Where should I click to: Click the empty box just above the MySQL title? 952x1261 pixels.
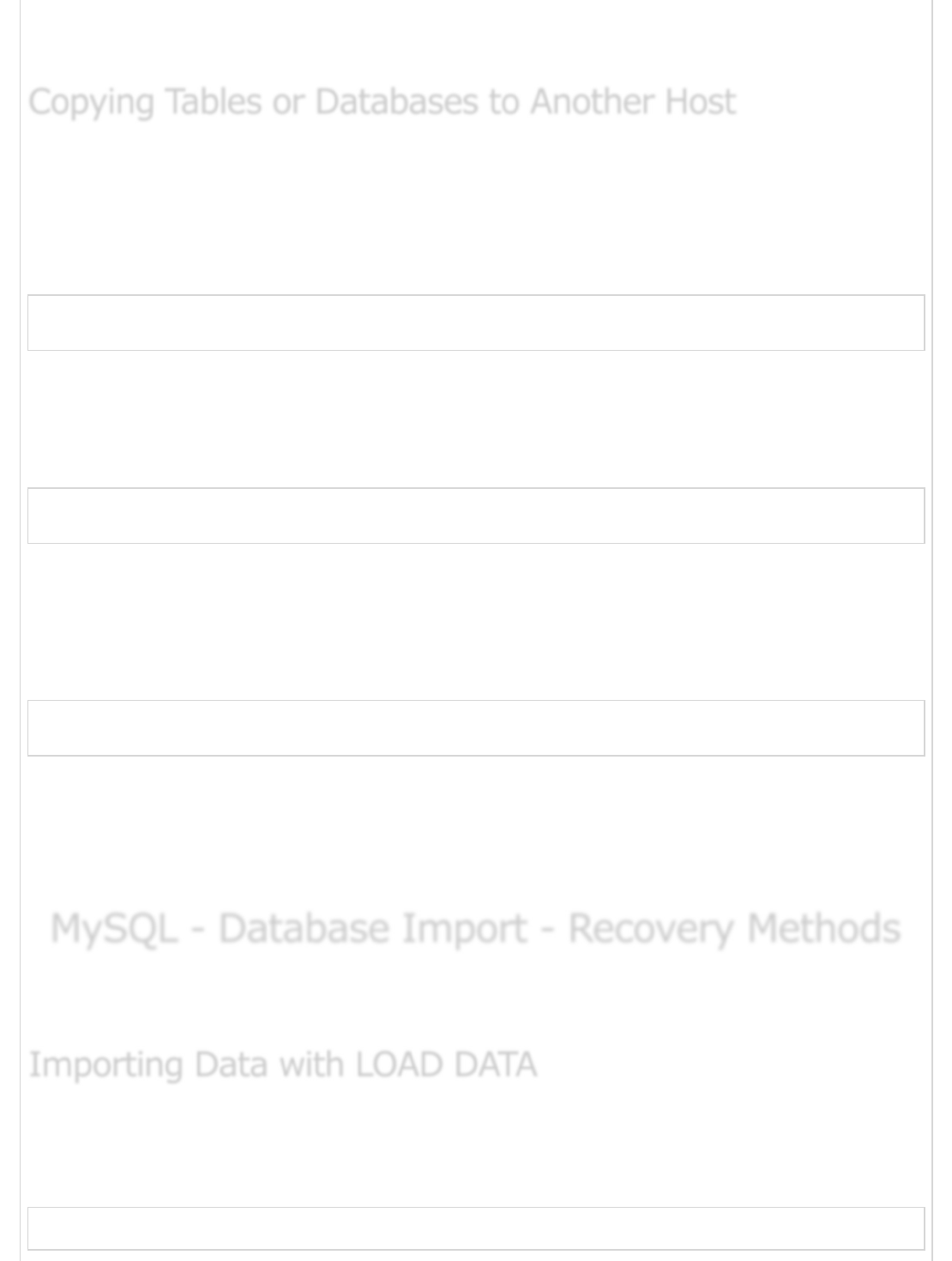(x=475, y=728)
